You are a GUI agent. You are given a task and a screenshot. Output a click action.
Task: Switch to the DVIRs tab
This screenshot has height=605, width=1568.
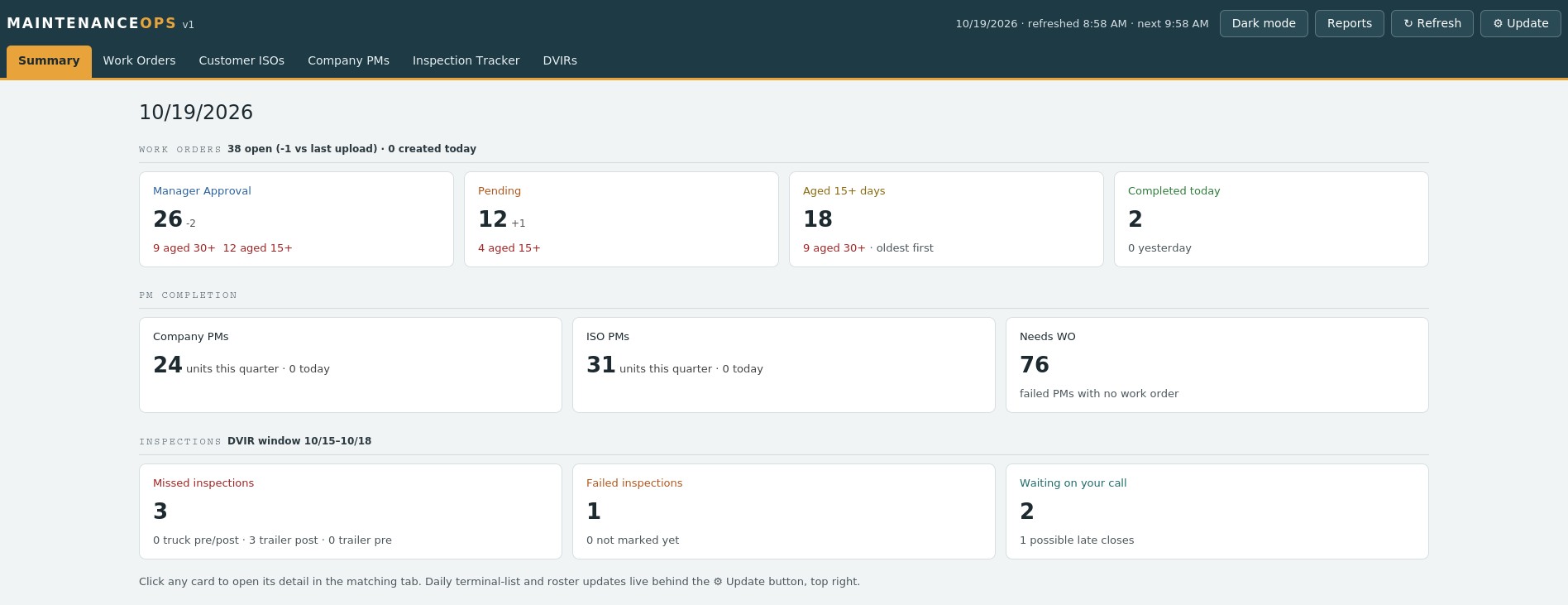click(560, 61)
